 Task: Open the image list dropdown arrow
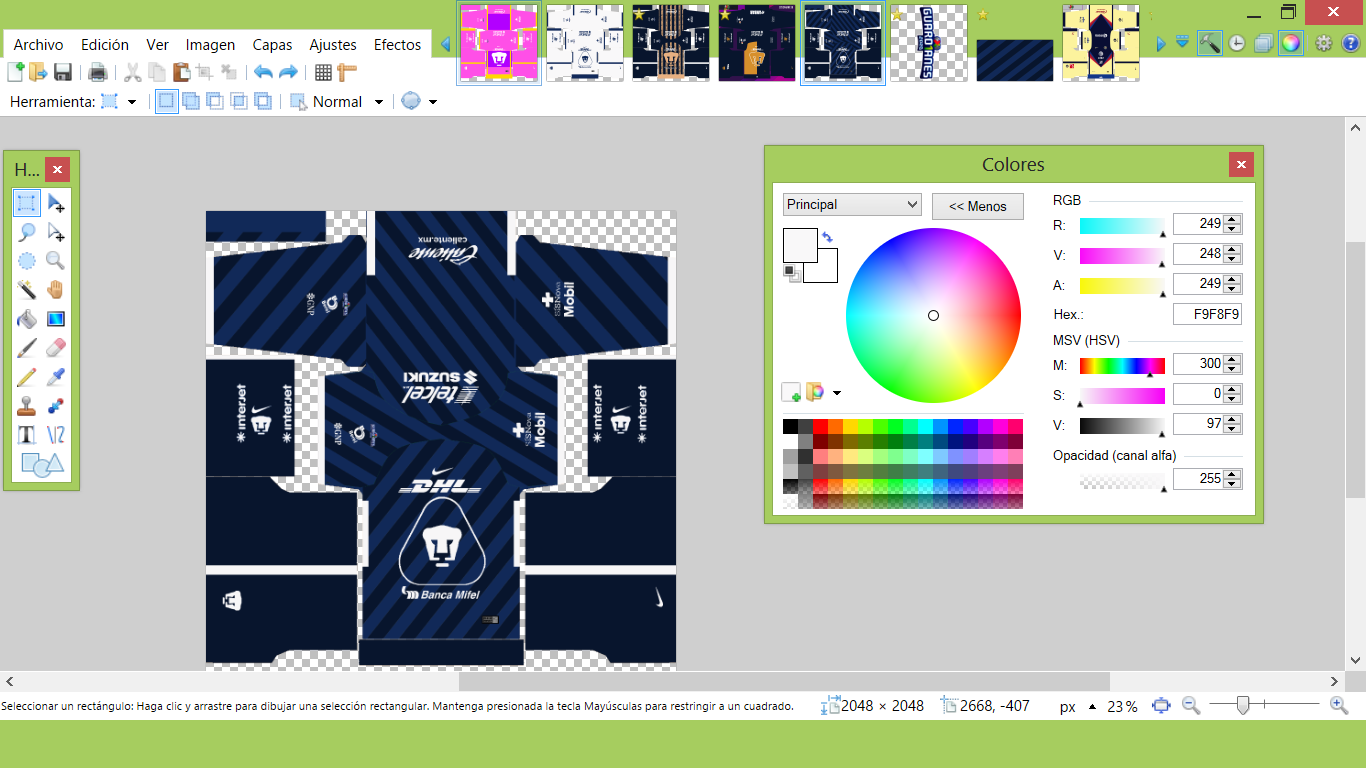1183,43
